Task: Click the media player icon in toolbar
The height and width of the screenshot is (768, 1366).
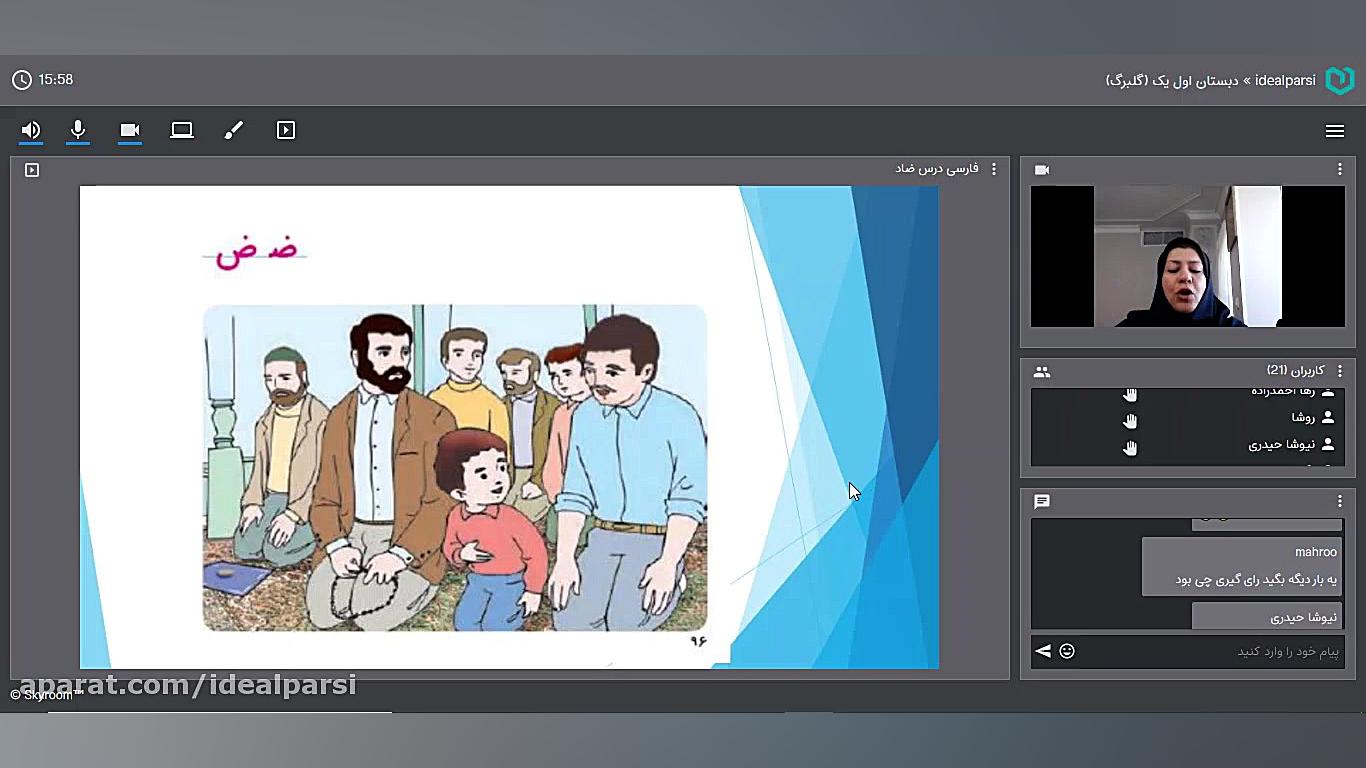Action: 286,130
